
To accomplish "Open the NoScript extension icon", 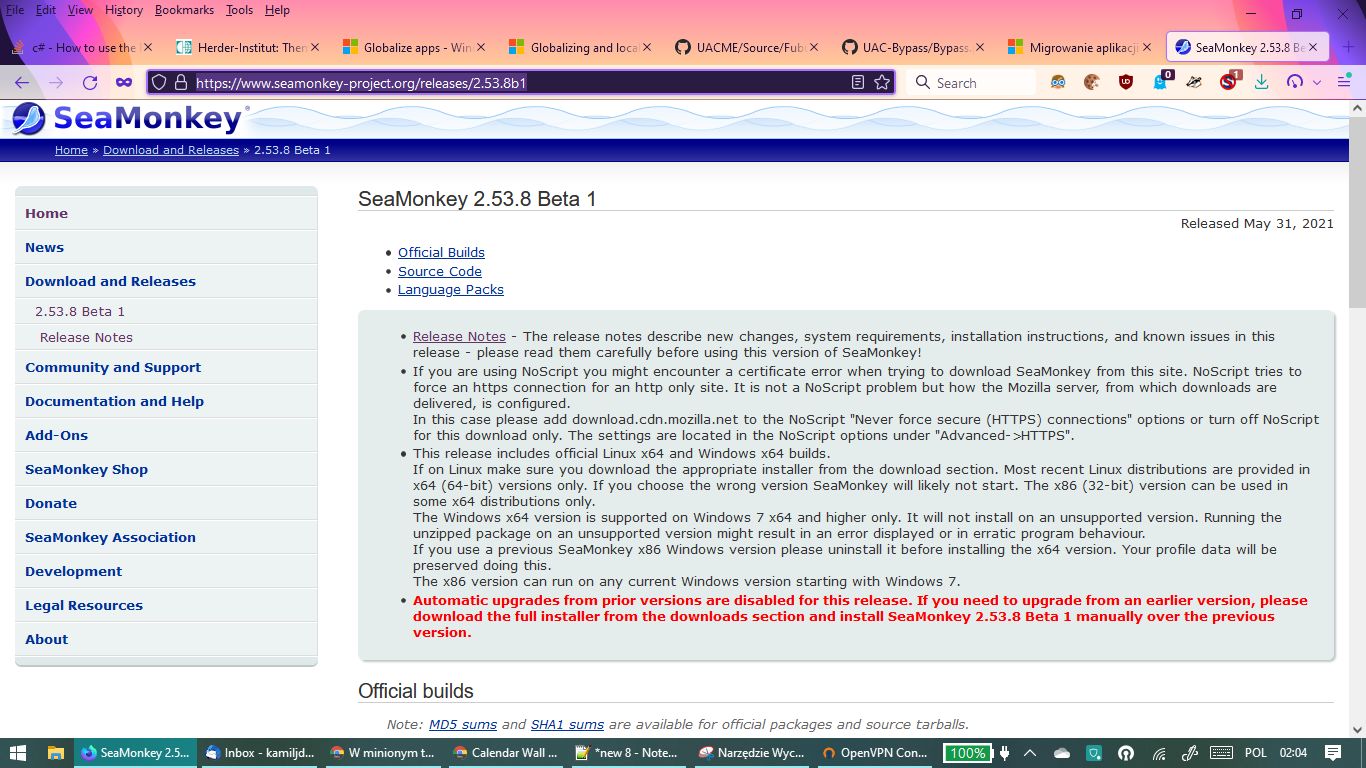I will pyautogui.click(x=1229, y=82).
